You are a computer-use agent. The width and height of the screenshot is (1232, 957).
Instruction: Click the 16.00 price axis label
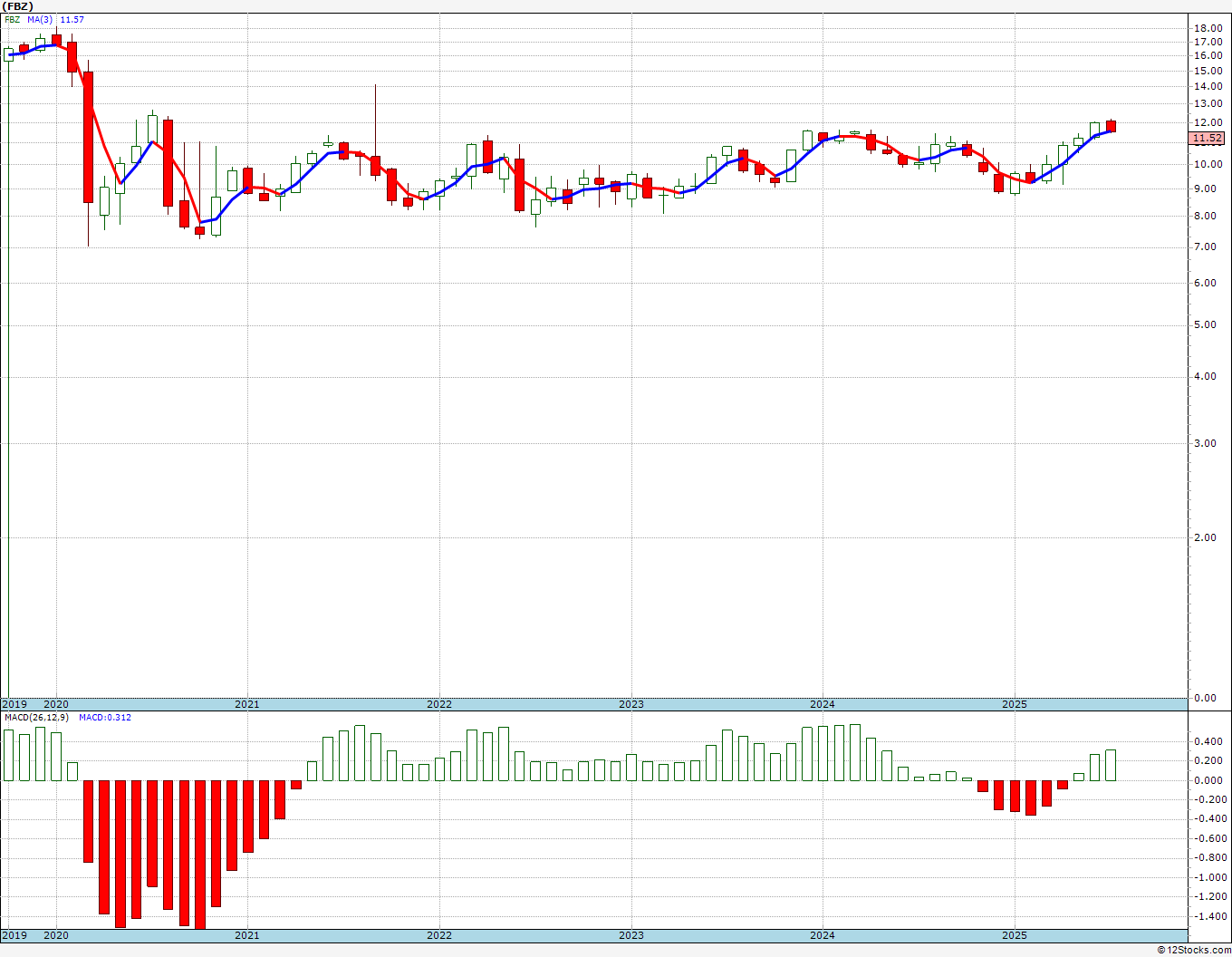point(1208,55)
